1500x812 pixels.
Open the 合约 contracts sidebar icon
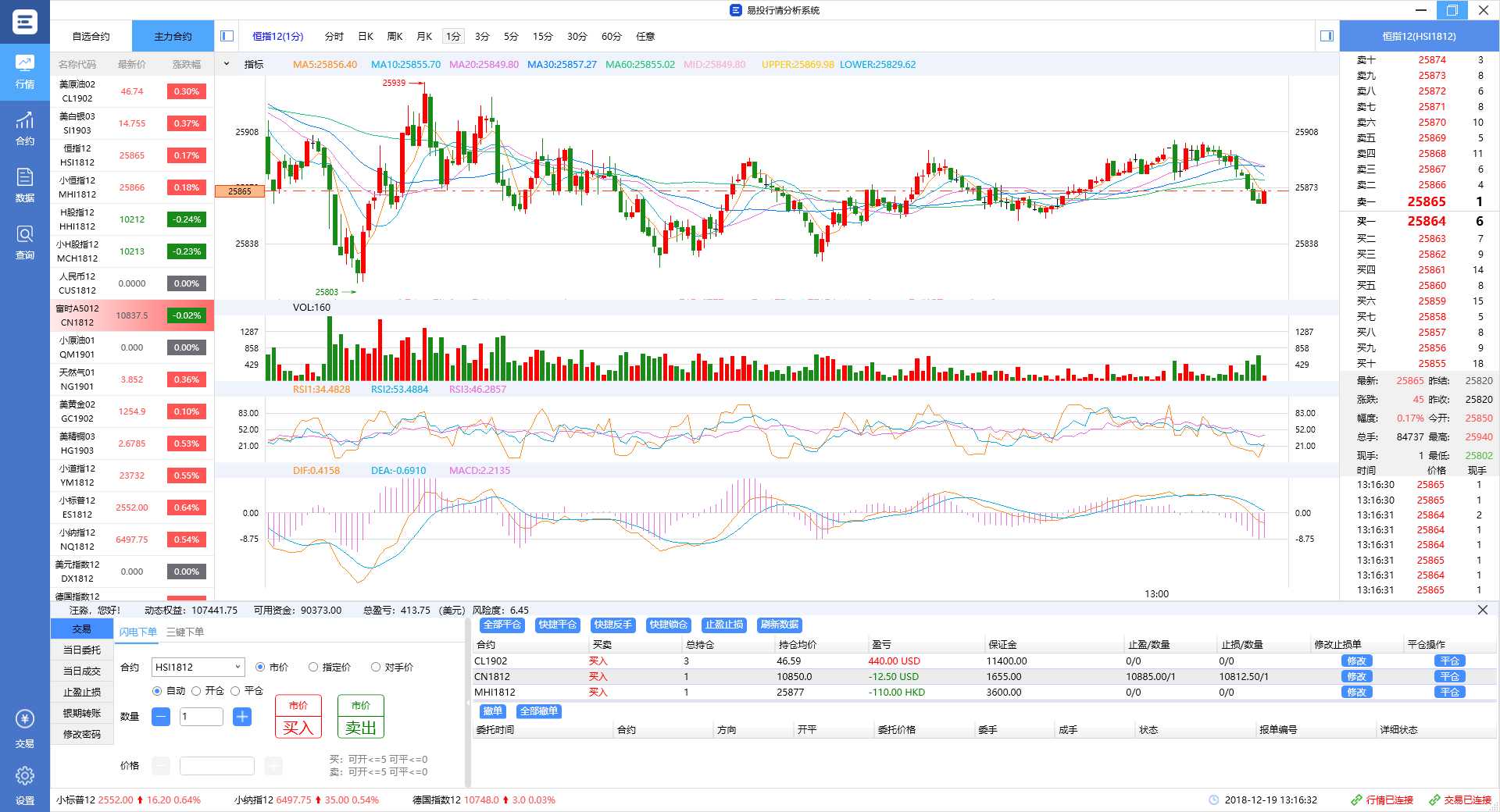[x=25, y=128]
